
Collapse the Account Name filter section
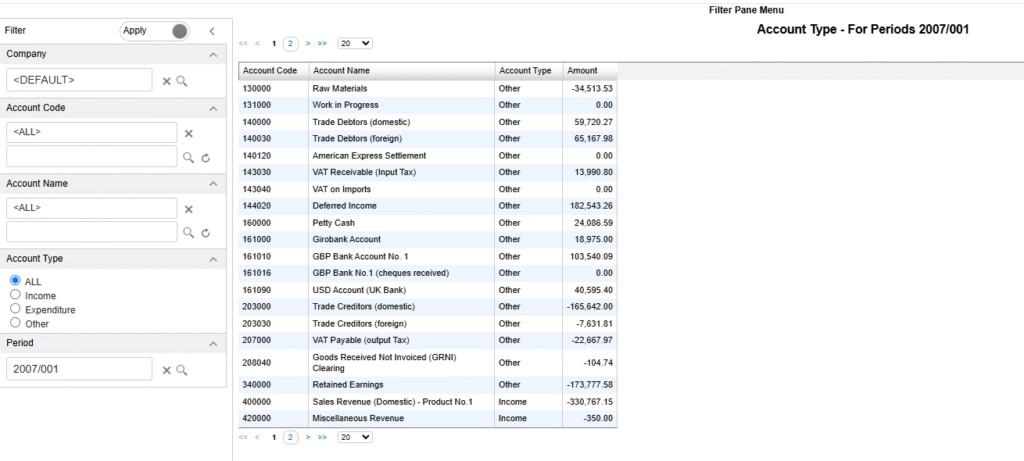coord(213,184)
